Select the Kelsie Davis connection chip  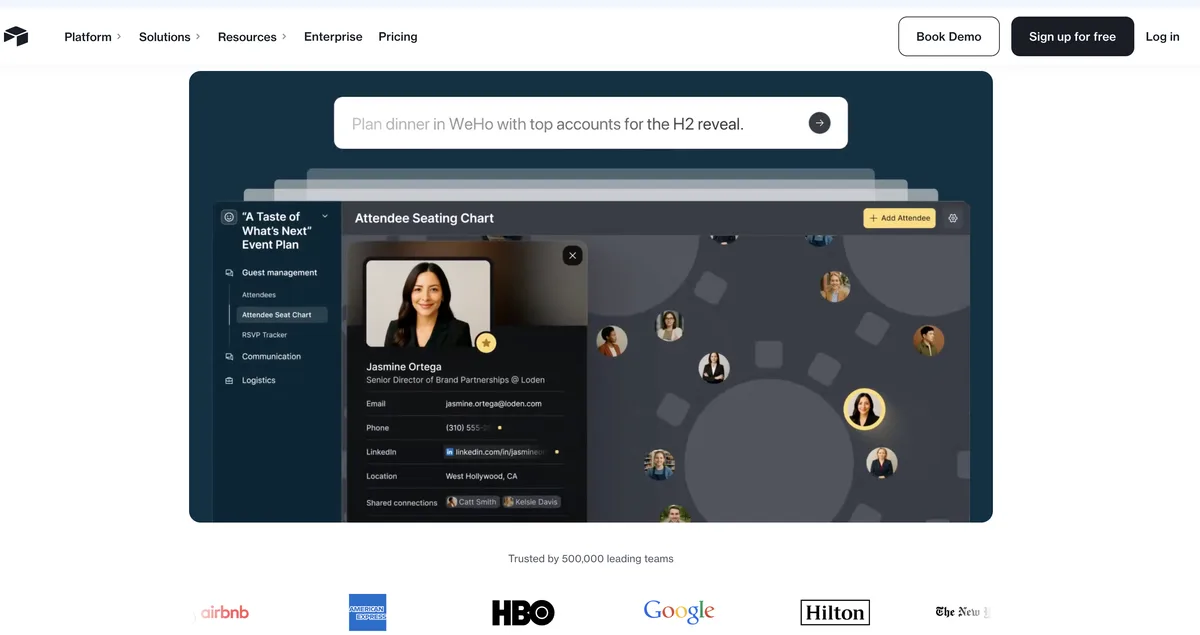coord(531,502)
